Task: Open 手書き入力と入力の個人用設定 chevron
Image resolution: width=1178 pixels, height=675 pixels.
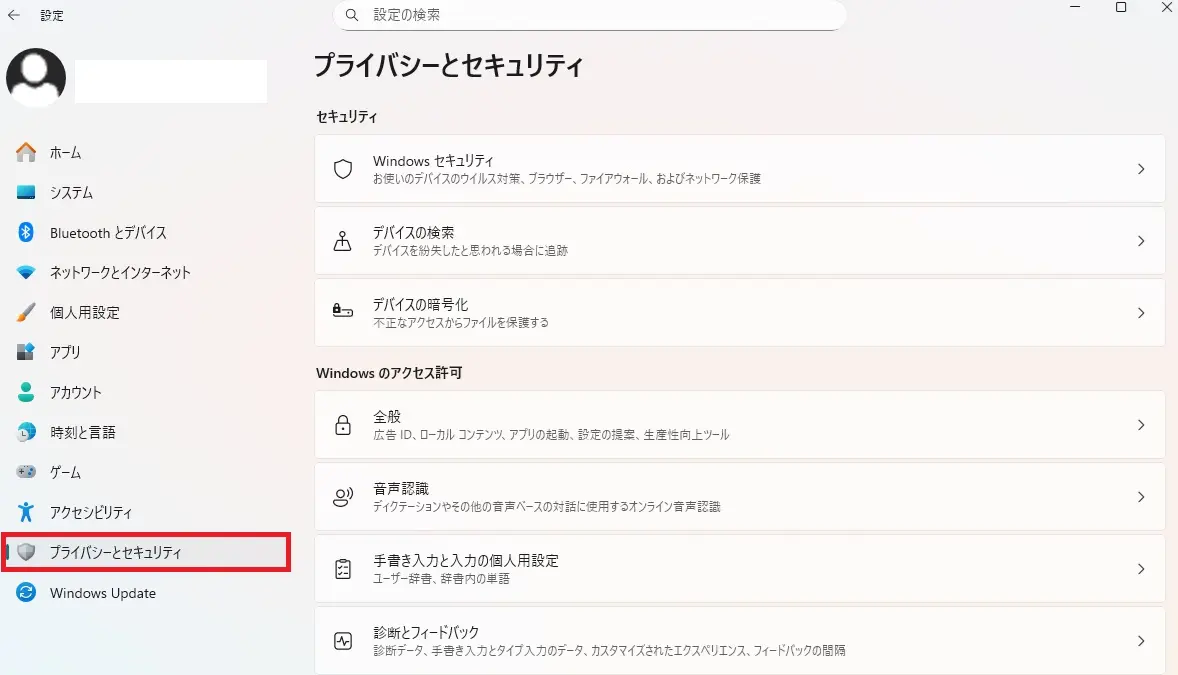Action: [1140, 569]
